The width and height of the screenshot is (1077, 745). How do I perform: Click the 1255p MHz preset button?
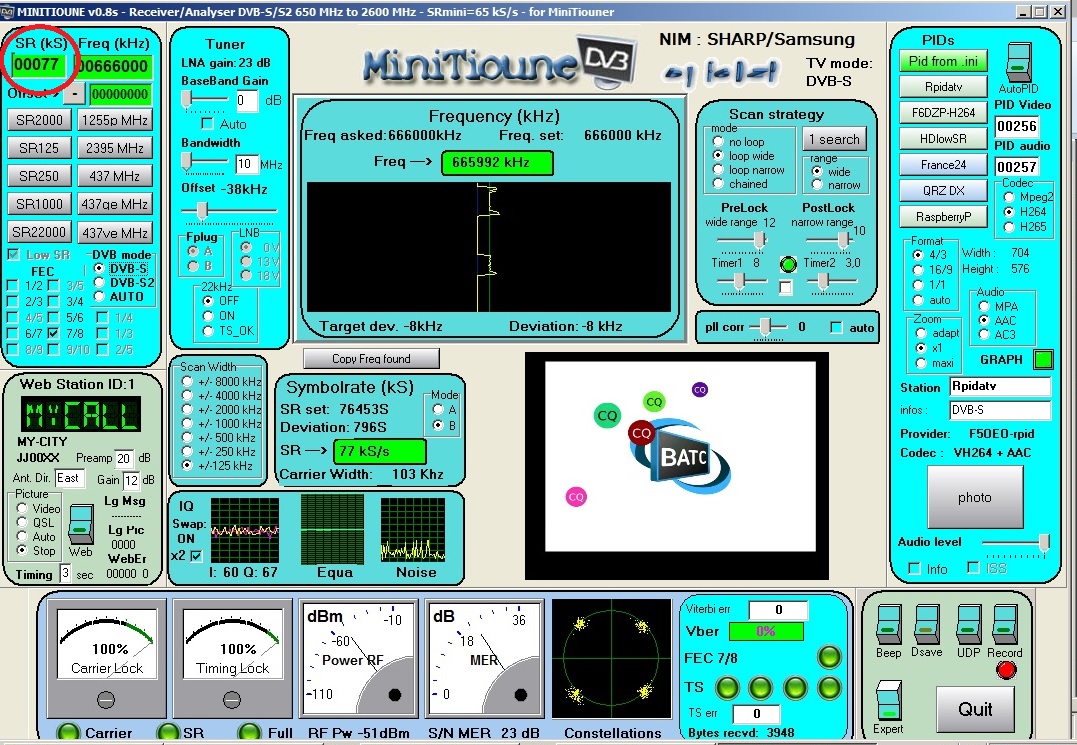tap(115, 120)
